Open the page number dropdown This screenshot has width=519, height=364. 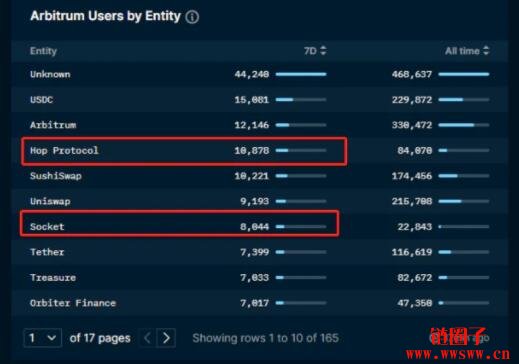pos(43,338)
